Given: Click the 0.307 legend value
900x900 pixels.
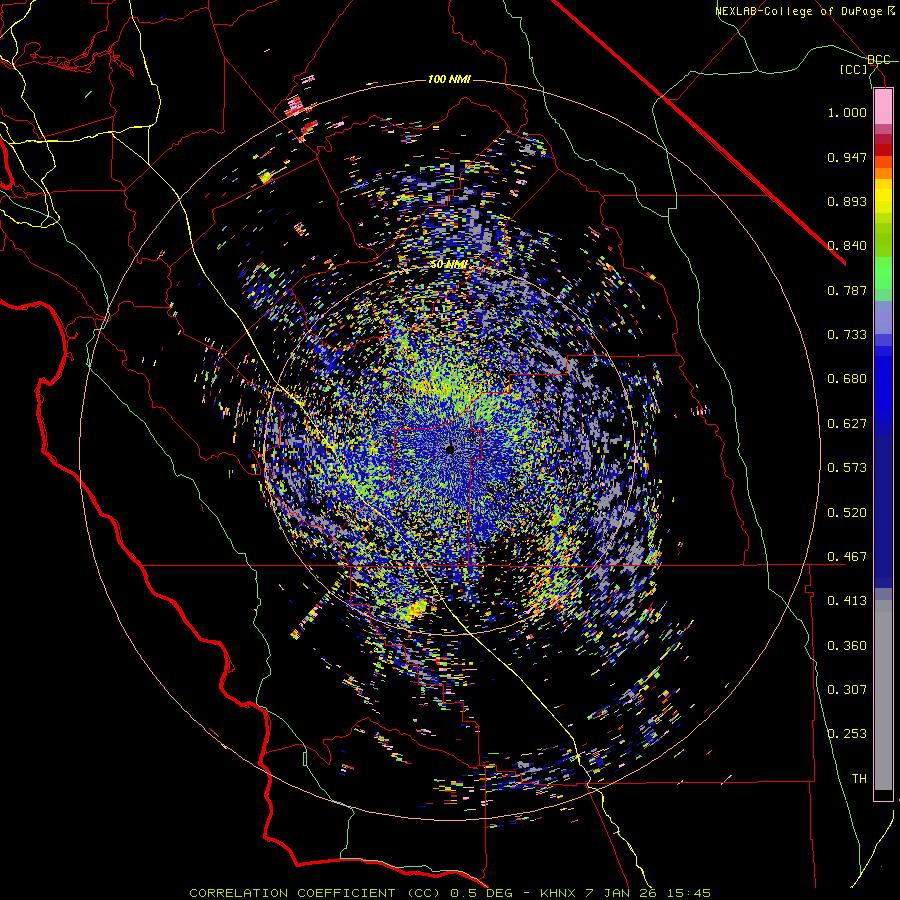Looking at the screenshot, I should [x=847, y=690].
